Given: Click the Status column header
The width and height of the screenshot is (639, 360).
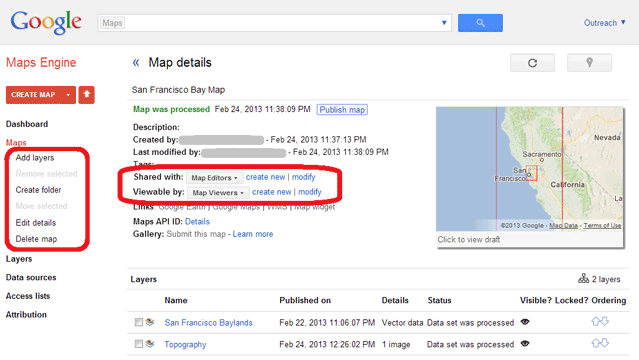Looking at the screenshot, I should point(439,300).
